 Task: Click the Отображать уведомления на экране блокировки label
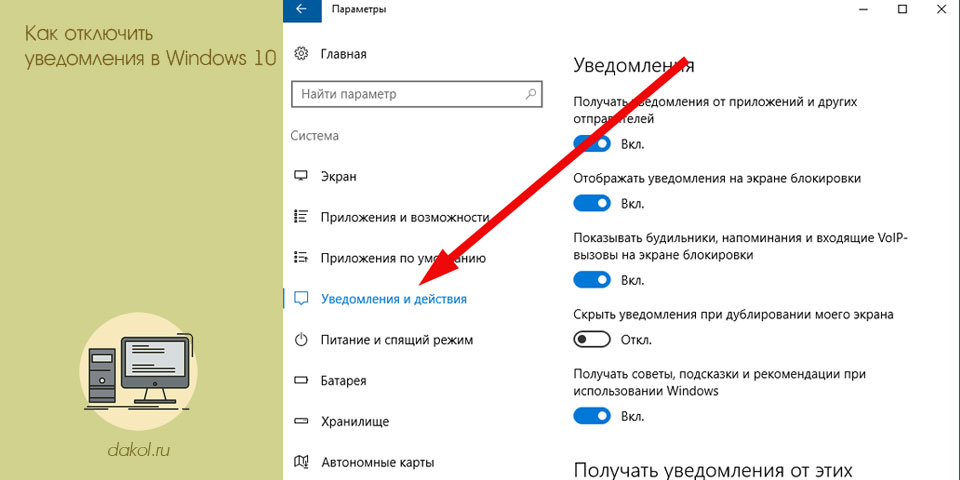[x=717, y=179]
